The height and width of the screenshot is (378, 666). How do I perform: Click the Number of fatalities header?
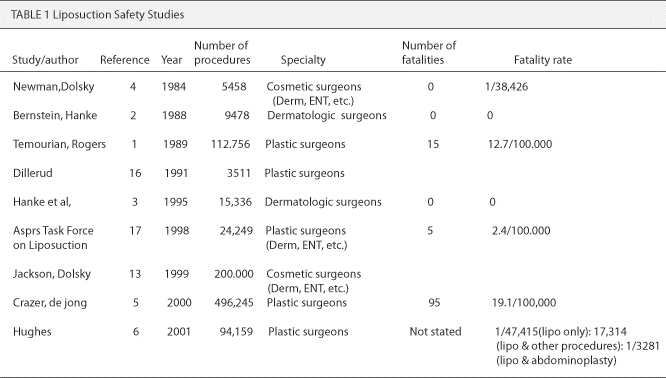tap(429, 53)
